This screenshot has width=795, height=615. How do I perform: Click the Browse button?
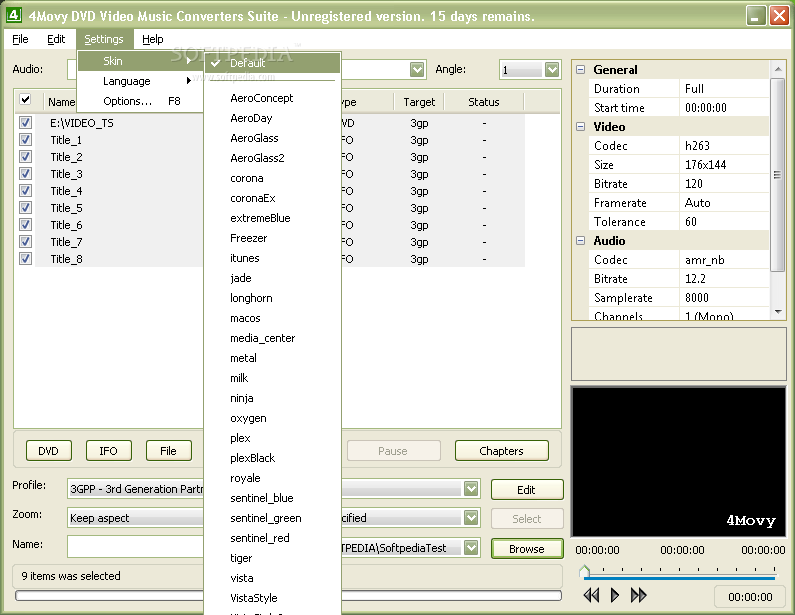(527, 549)
